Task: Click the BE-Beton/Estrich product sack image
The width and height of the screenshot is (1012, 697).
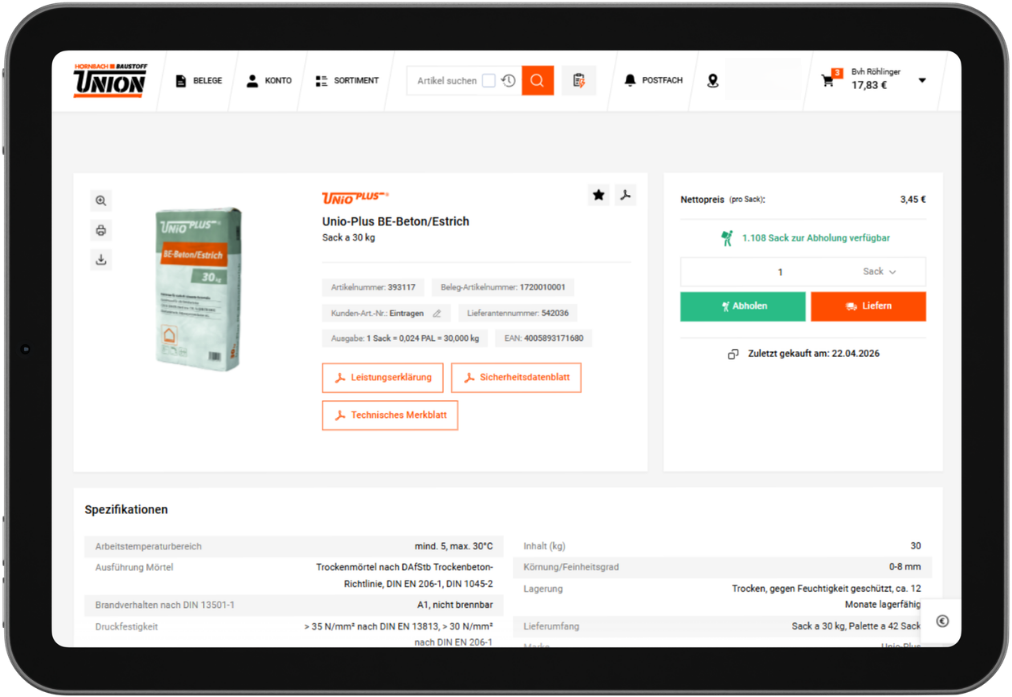Action: 199,289
